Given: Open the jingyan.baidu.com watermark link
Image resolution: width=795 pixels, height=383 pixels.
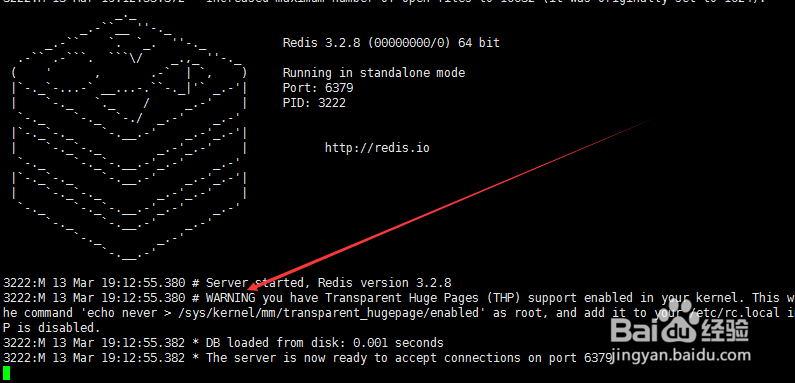Looking at the screenshot, I should point(680,356).
